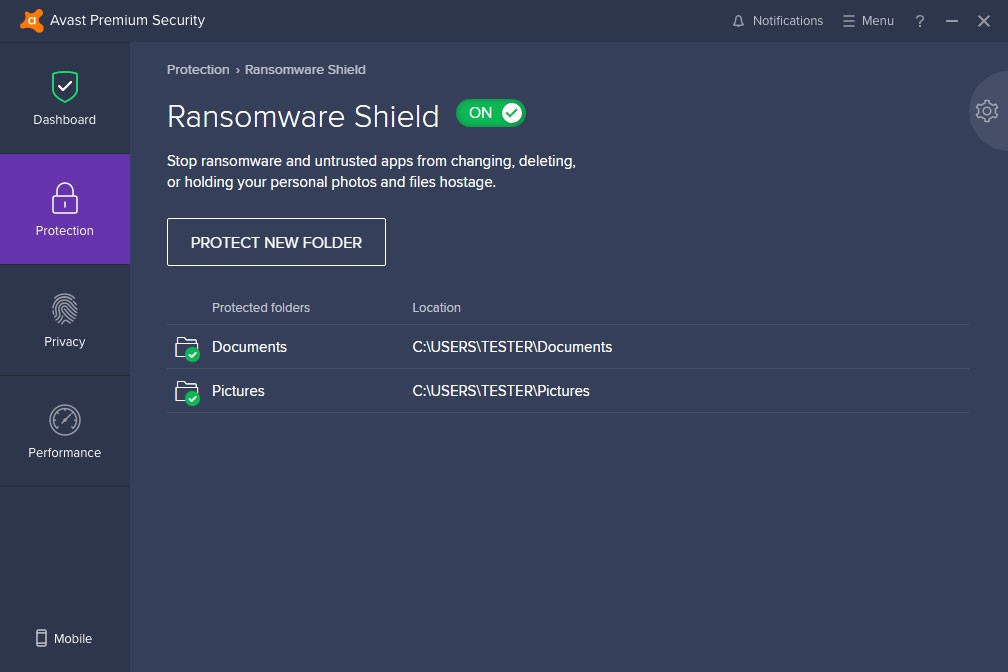Select Protection in the breadcrumb trail
Viewport: 1008px width, 672px height.
click(x=198, y=69)
